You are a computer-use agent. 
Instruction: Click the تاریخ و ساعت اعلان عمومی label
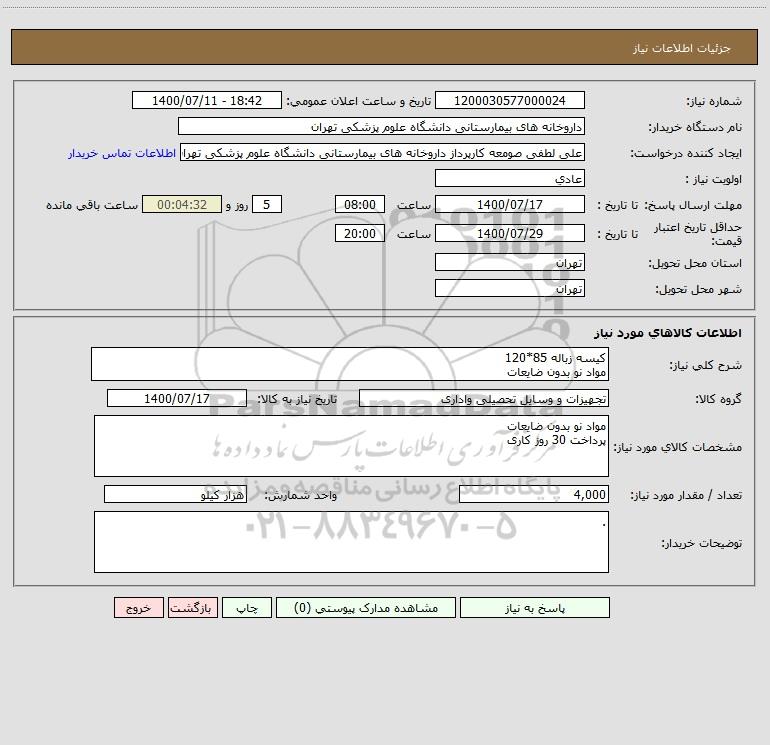(359, 101)
